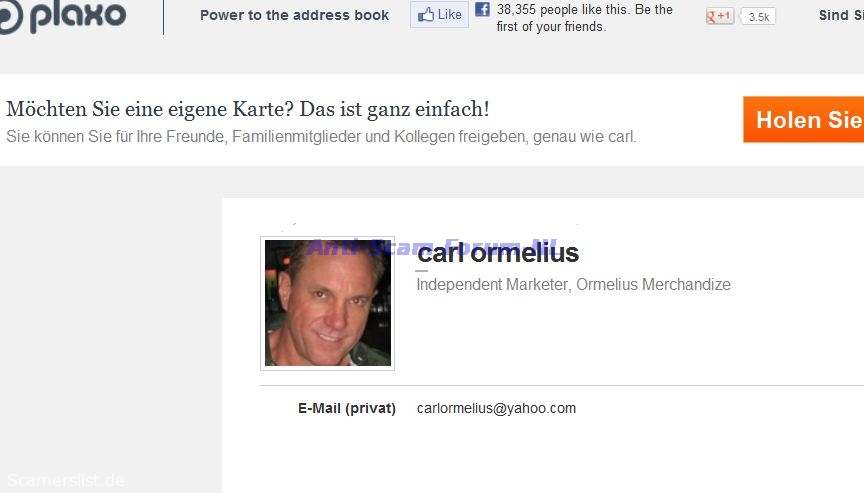Click the Facebook Like button label
The height and width of the screenshot is (493, 864).
coord(450,14)
